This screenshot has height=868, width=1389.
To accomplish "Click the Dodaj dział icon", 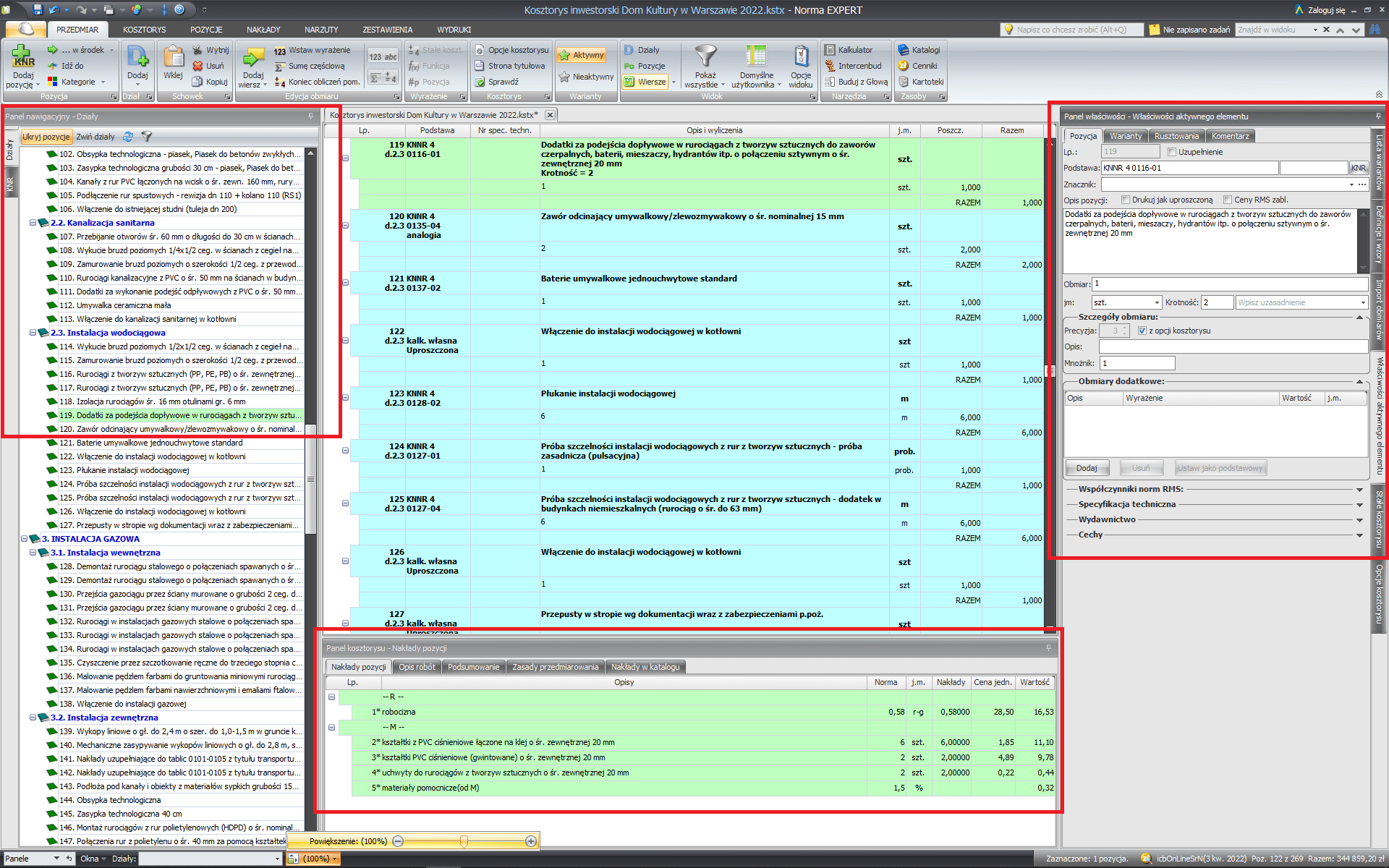I will (137, 56).
